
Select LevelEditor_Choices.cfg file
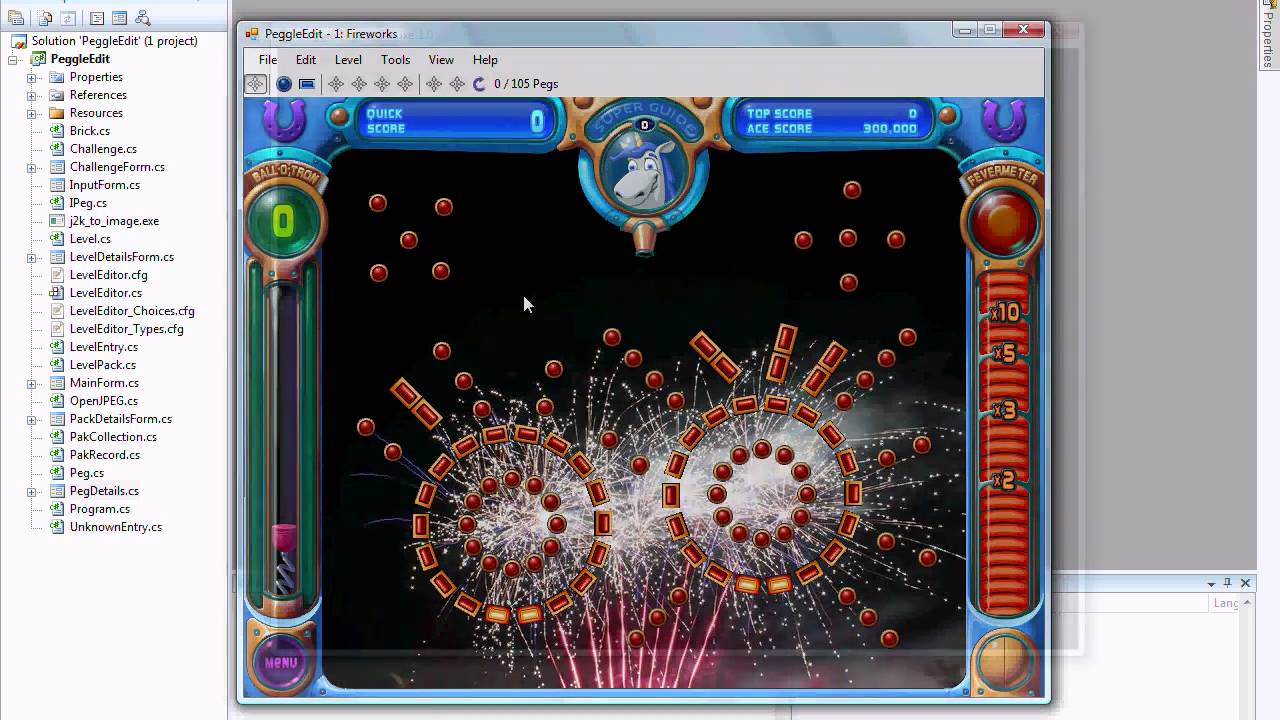132,311
